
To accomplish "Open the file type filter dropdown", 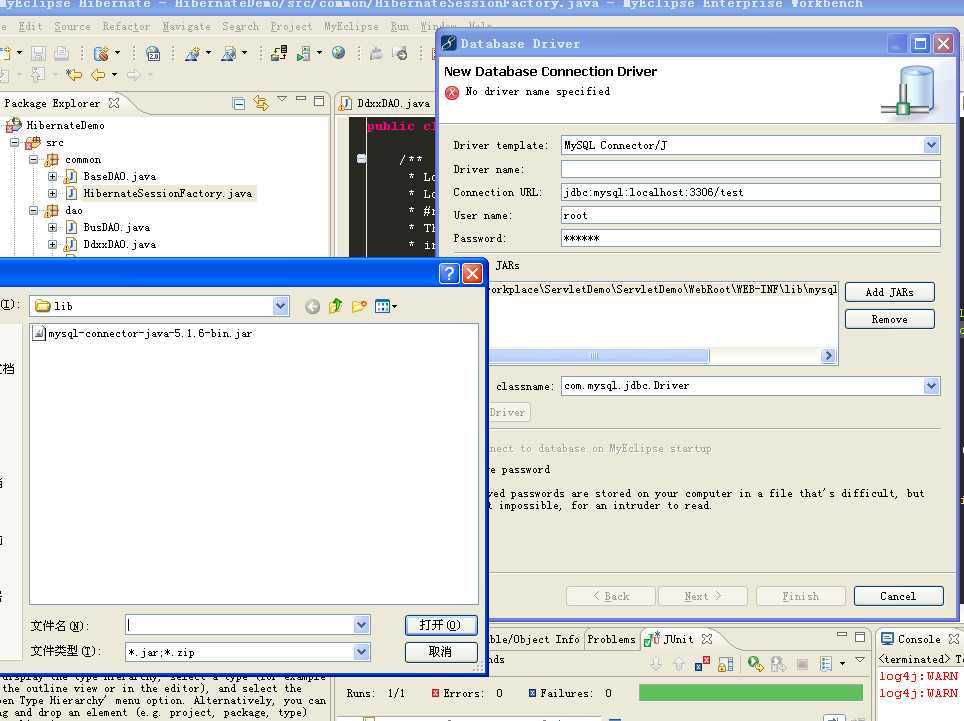I will coord(362,652).
